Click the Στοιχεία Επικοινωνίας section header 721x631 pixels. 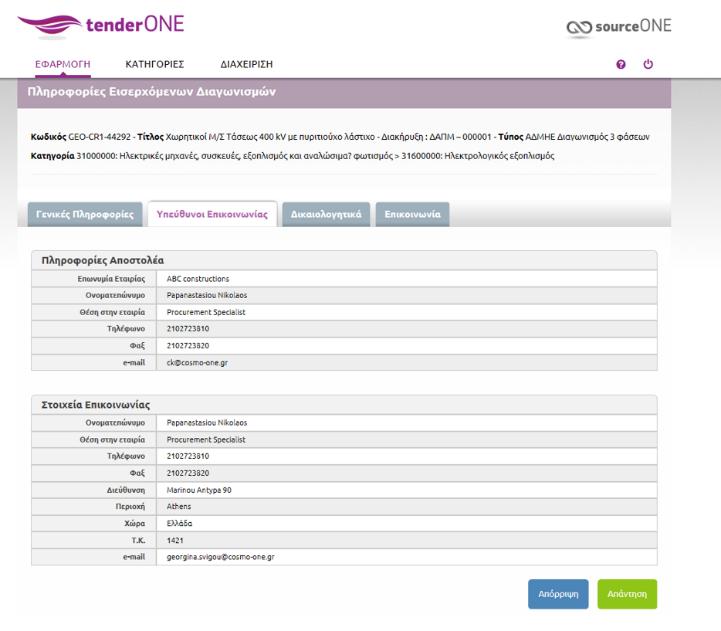(96, 405)
